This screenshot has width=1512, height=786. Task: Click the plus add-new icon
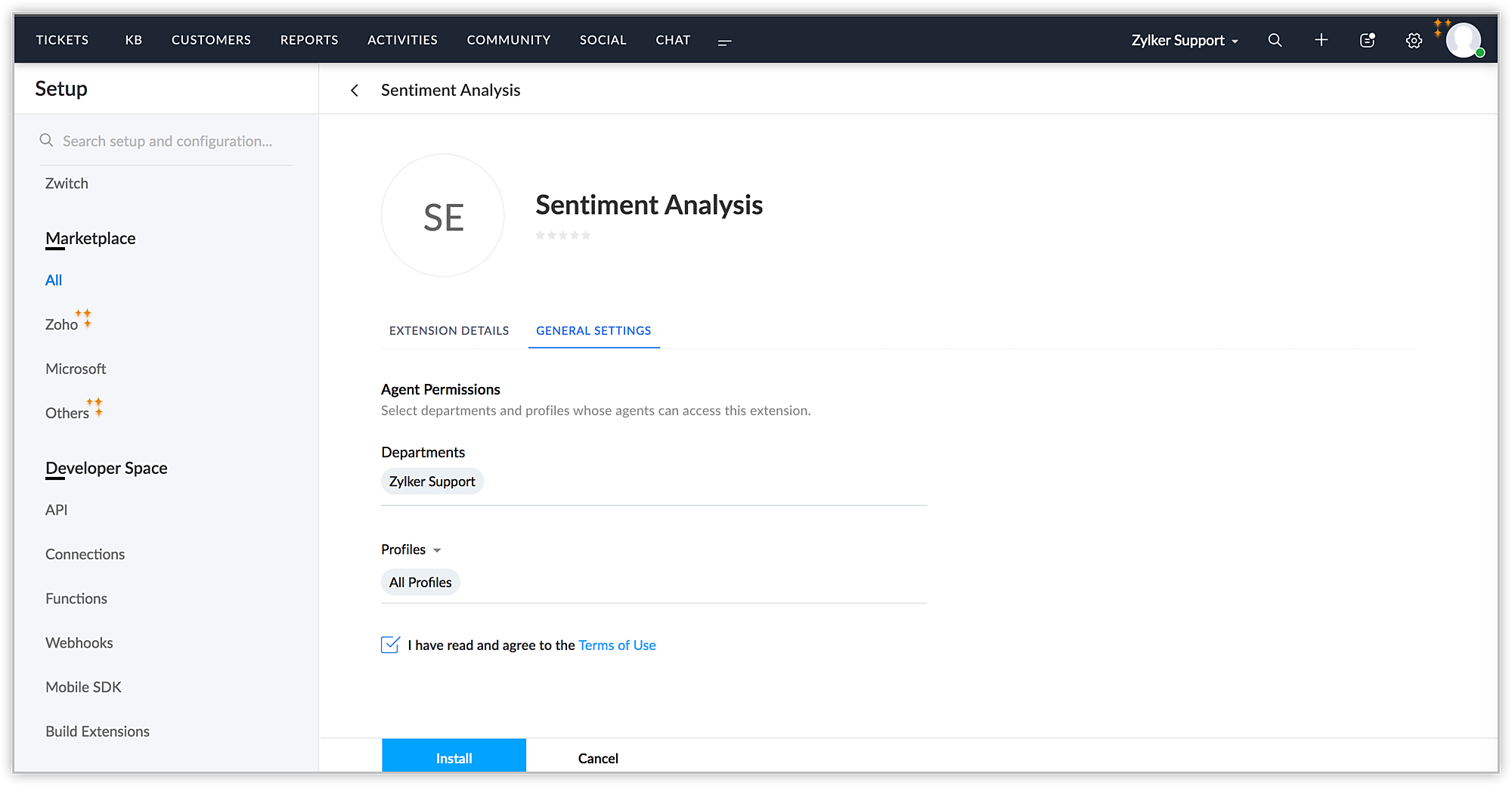click(x=1321, y=40)
